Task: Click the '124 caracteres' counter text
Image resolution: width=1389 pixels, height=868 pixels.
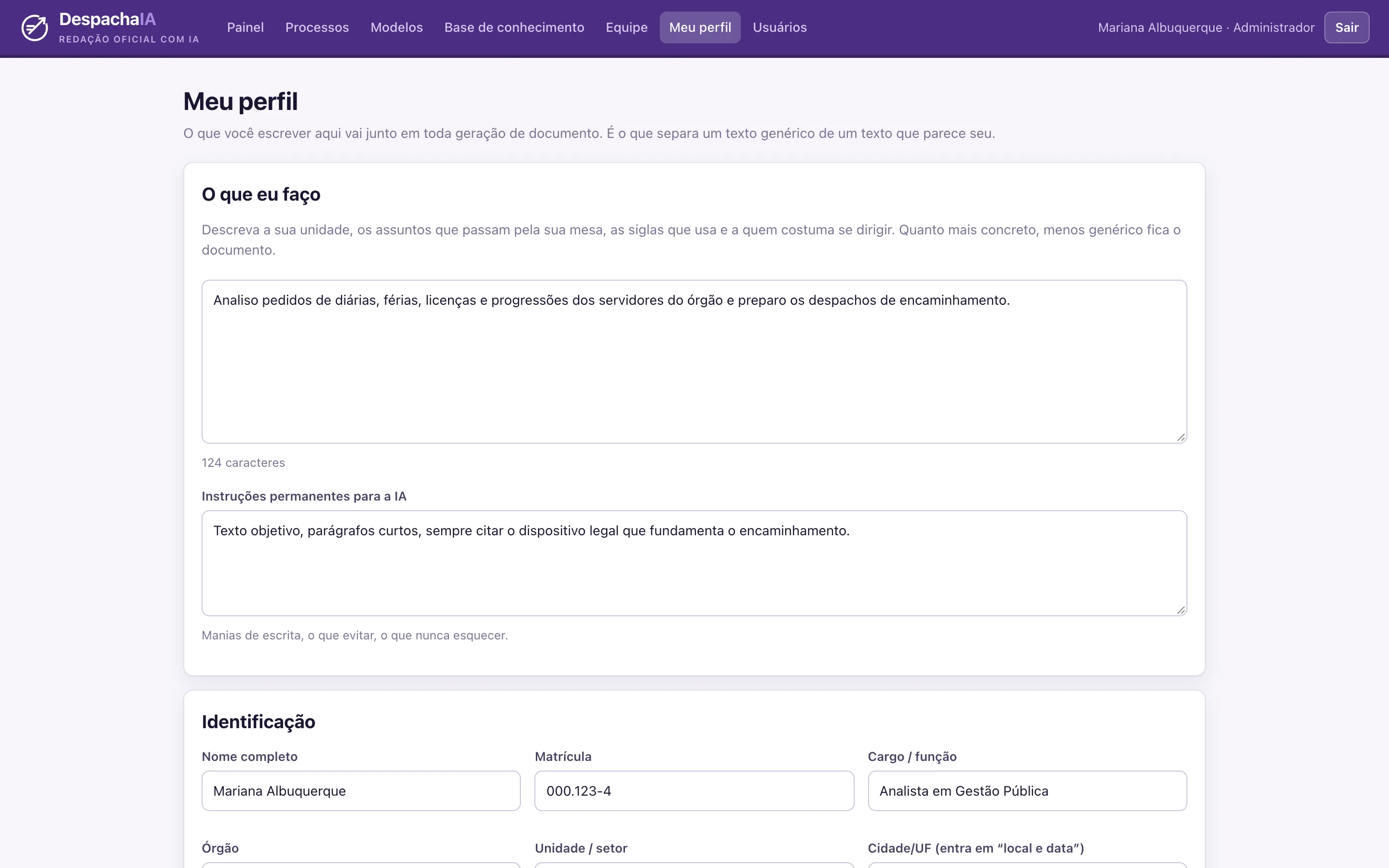Action: pyautogui.click(x=244, y=463)
